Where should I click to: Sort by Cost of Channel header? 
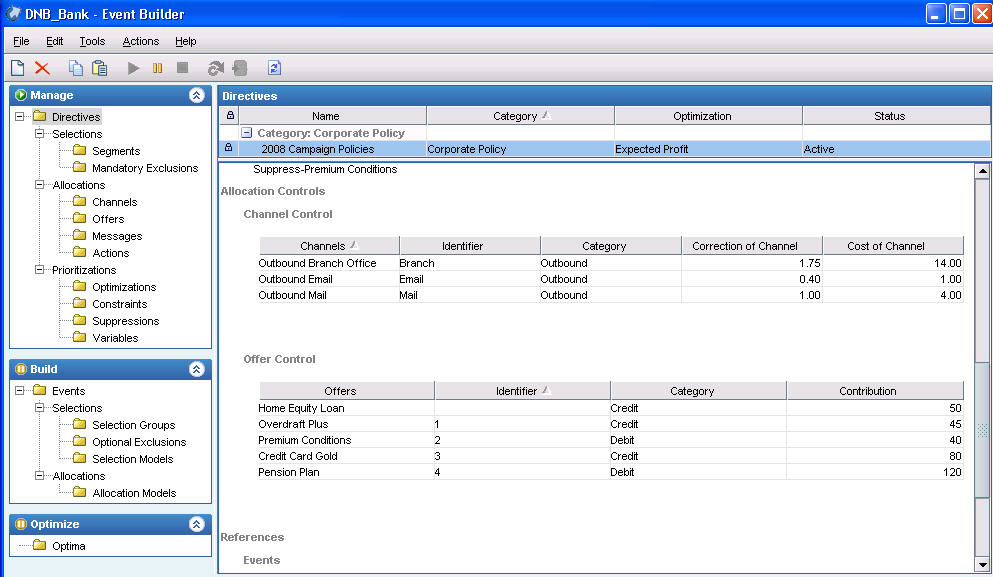pyautogui.click(x=893, y=246)
